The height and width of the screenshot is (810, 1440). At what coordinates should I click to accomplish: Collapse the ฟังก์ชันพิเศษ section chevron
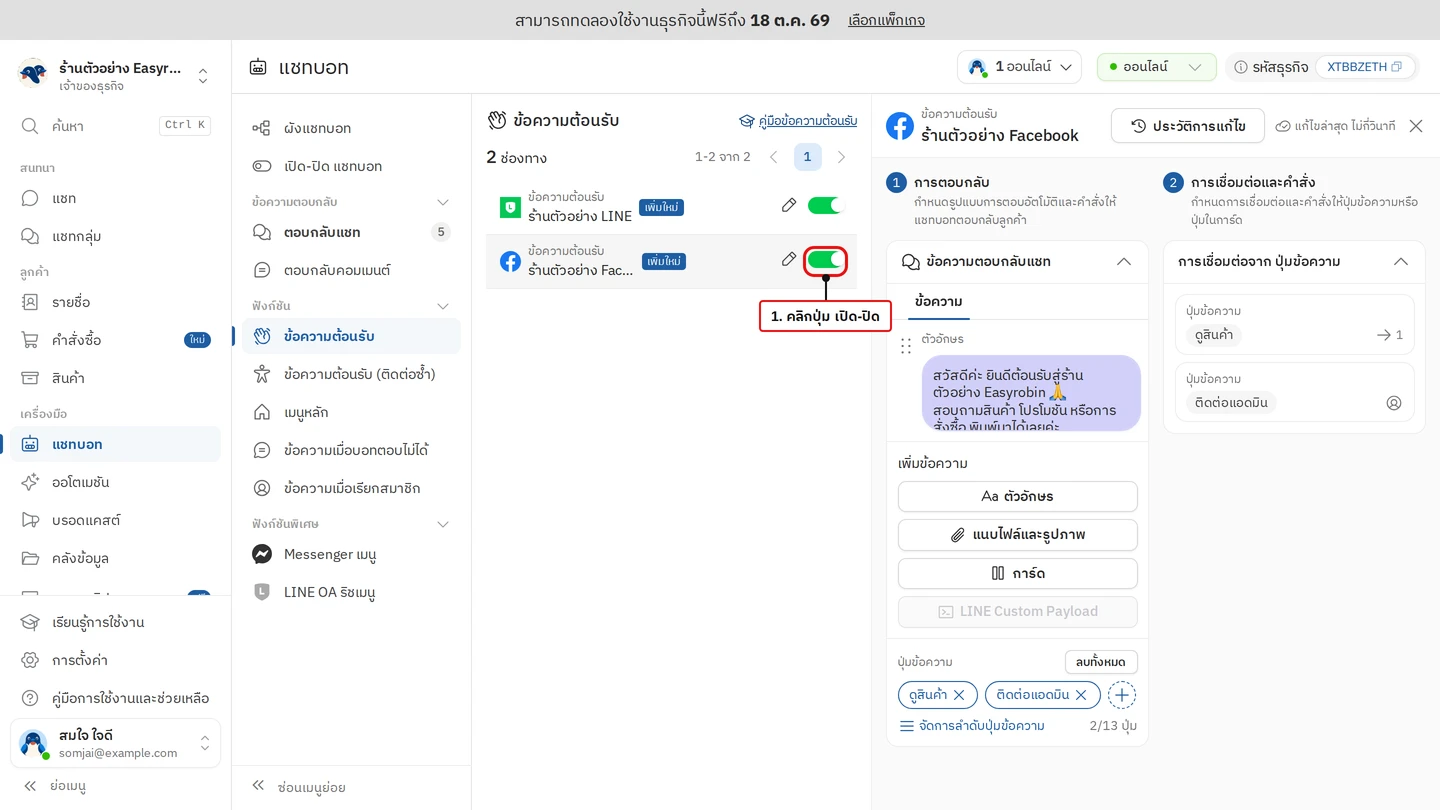coord(443,524)
